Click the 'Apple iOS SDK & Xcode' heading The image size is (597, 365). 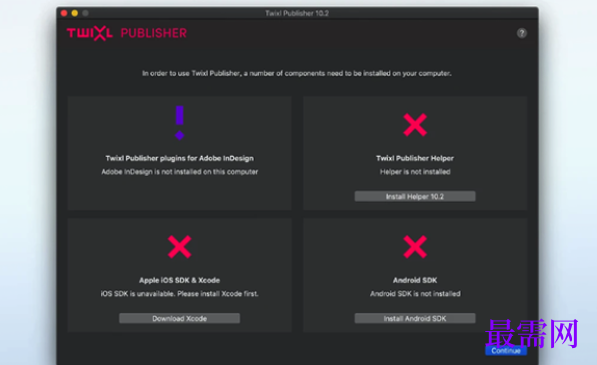[180, 280]
